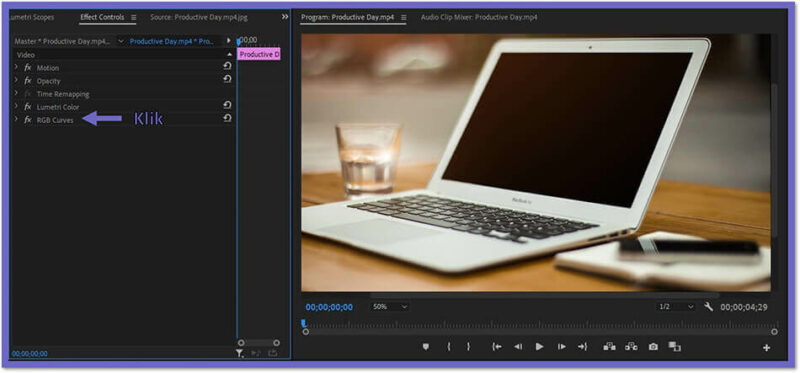Open the 50% zoom level dropdown

click(x=390, y=307)
